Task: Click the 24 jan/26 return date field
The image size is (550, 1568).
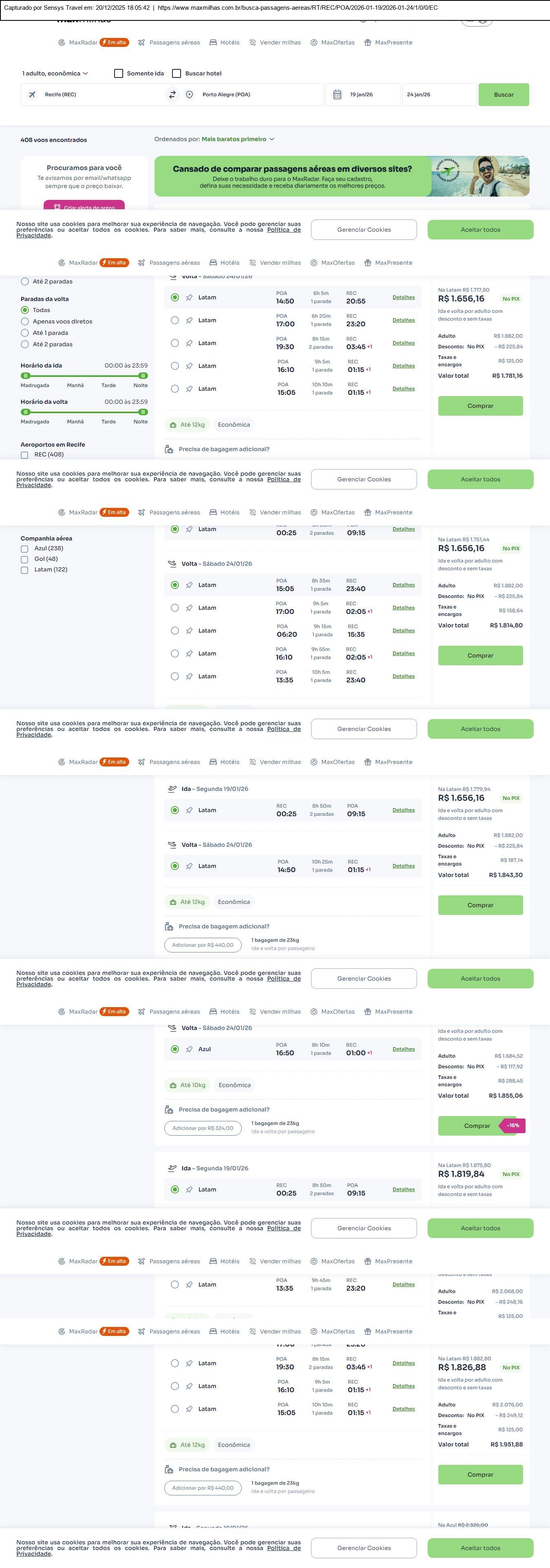Action: pos(438,95)
